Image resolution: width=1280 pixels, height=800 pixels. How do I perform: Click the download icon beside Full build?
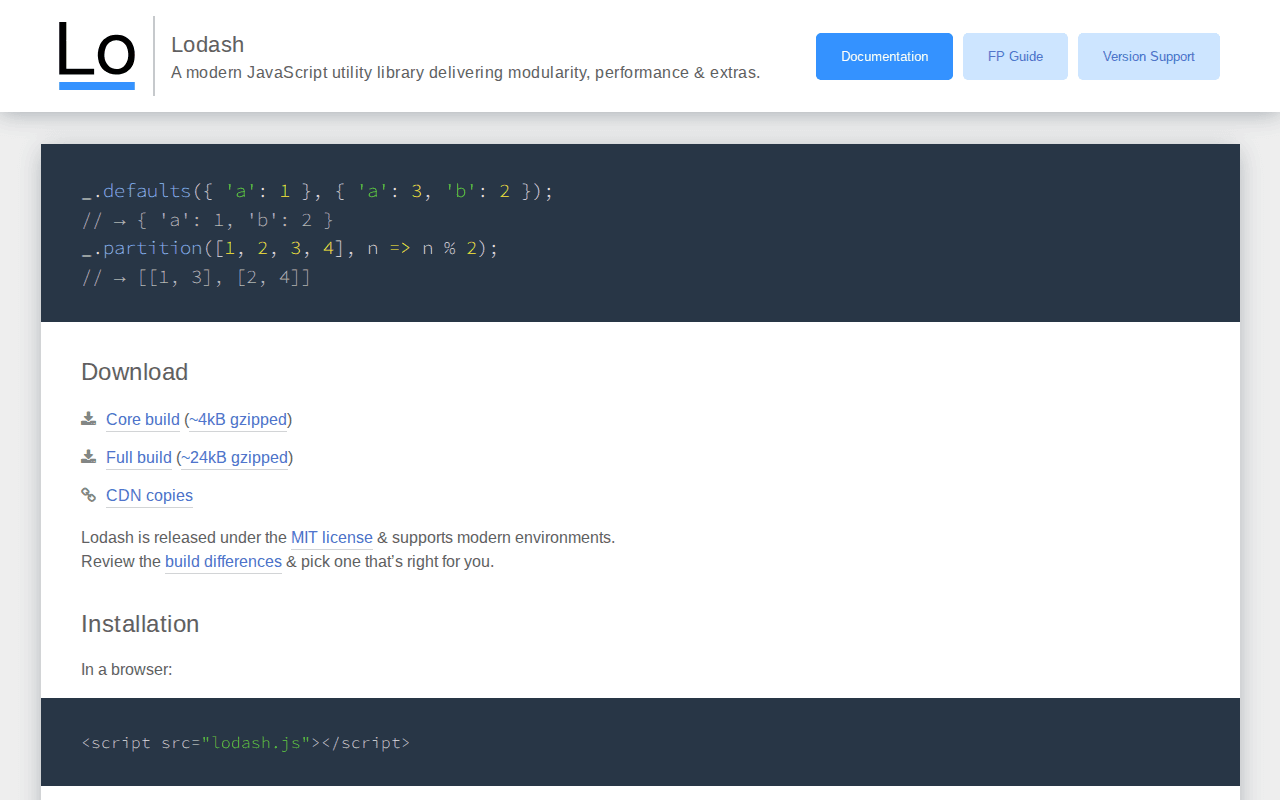pyautogui.click(x=89, y=457)
